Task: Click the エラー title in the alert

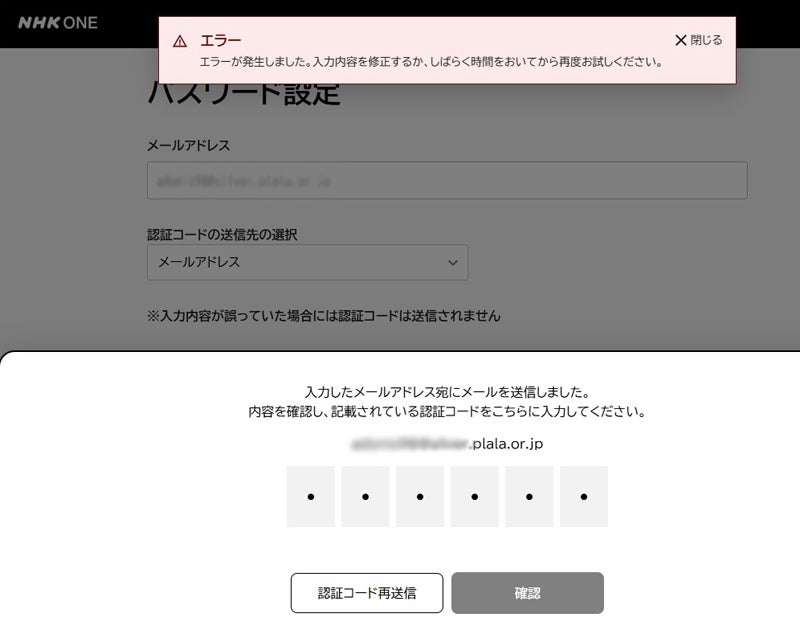Action: (221, 40)
